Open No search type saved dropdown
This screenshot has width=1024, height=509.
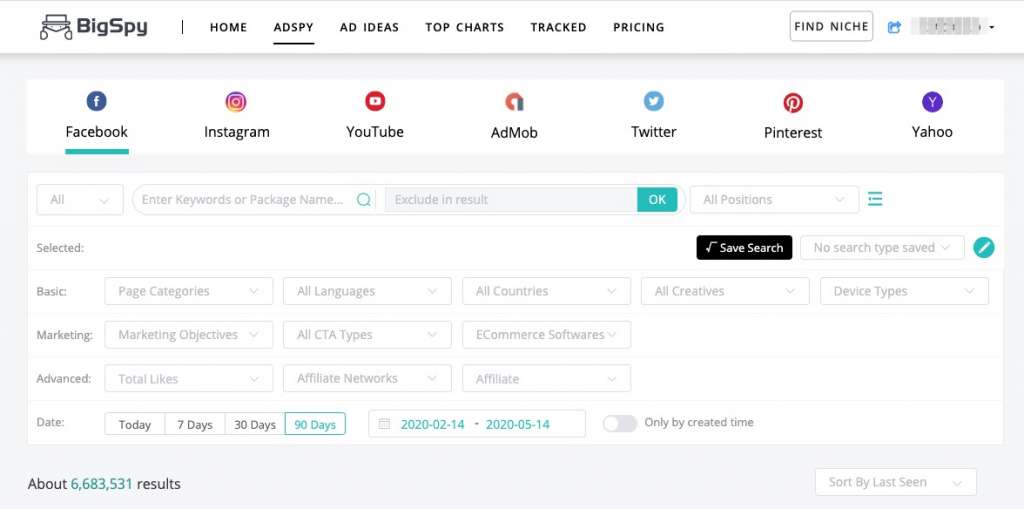pos(882,248)
